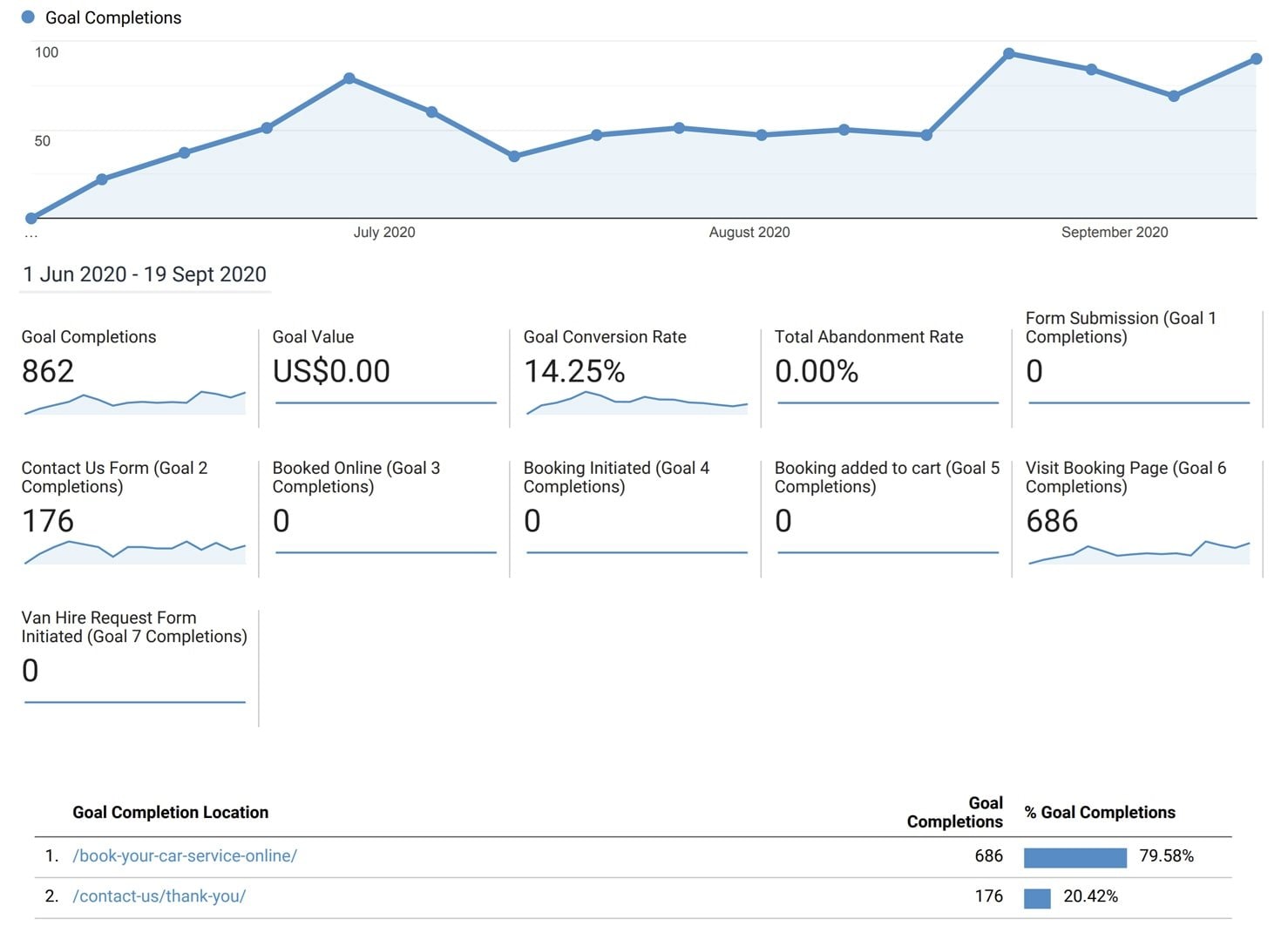This screenshot has width=1288, height=926.
Task: Click the 176 value under Contact Us Form
Action: (x=48, y=521)
